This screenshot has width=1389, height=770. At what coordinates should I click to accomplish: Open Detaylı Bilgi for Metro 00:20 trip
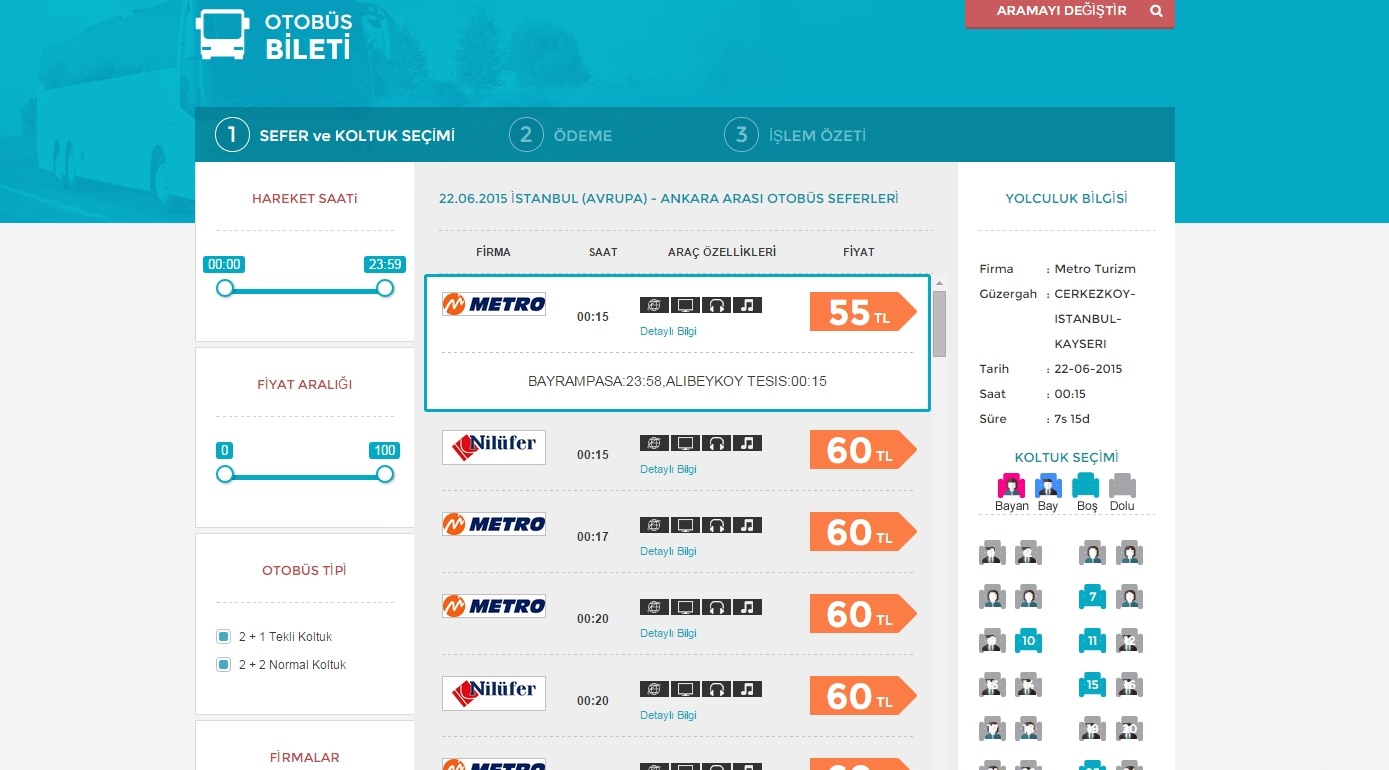[x=668, y=633]
